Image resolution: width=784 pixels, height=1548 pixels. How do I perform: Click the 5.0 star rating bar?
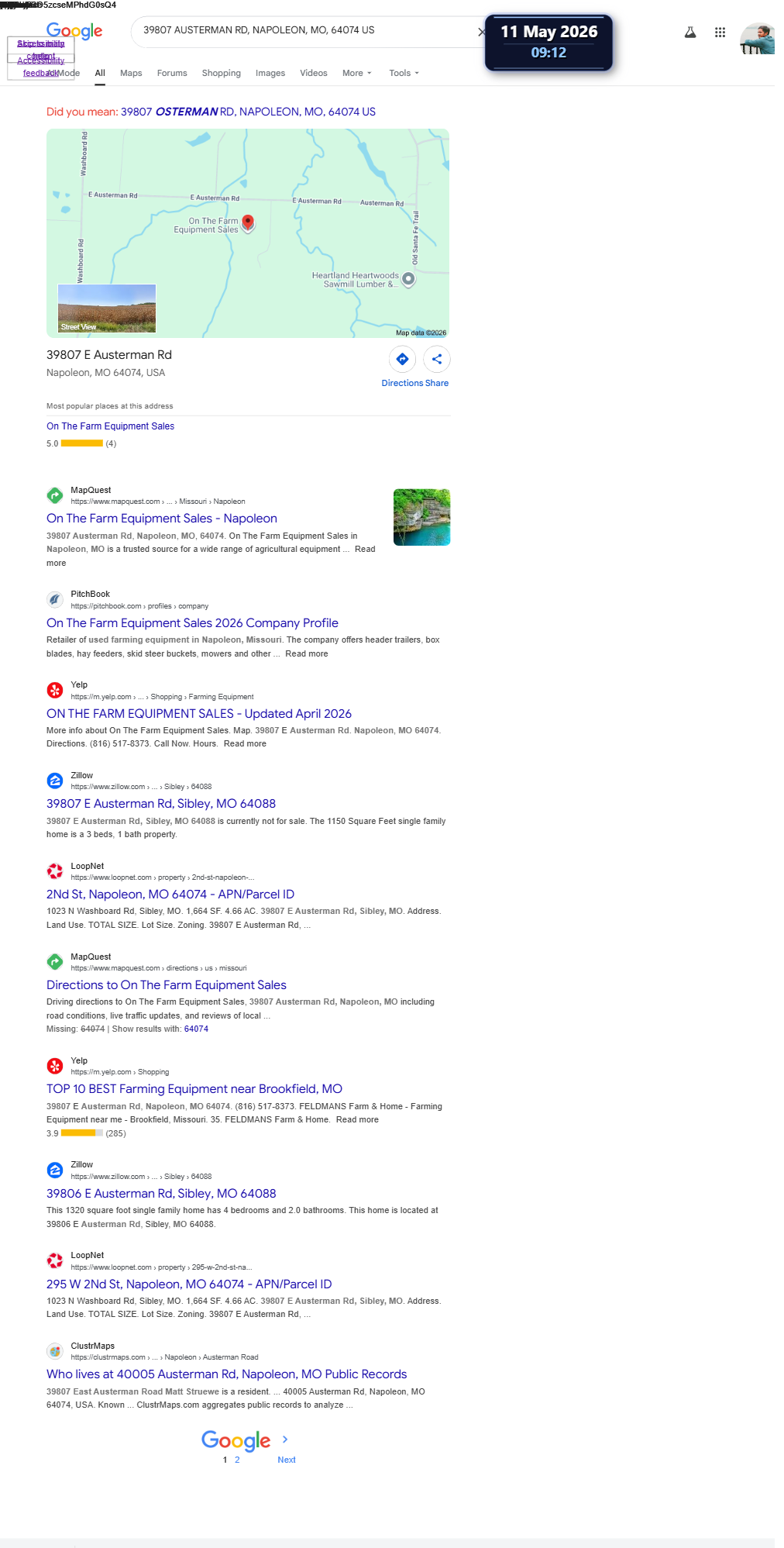point(82,443)
